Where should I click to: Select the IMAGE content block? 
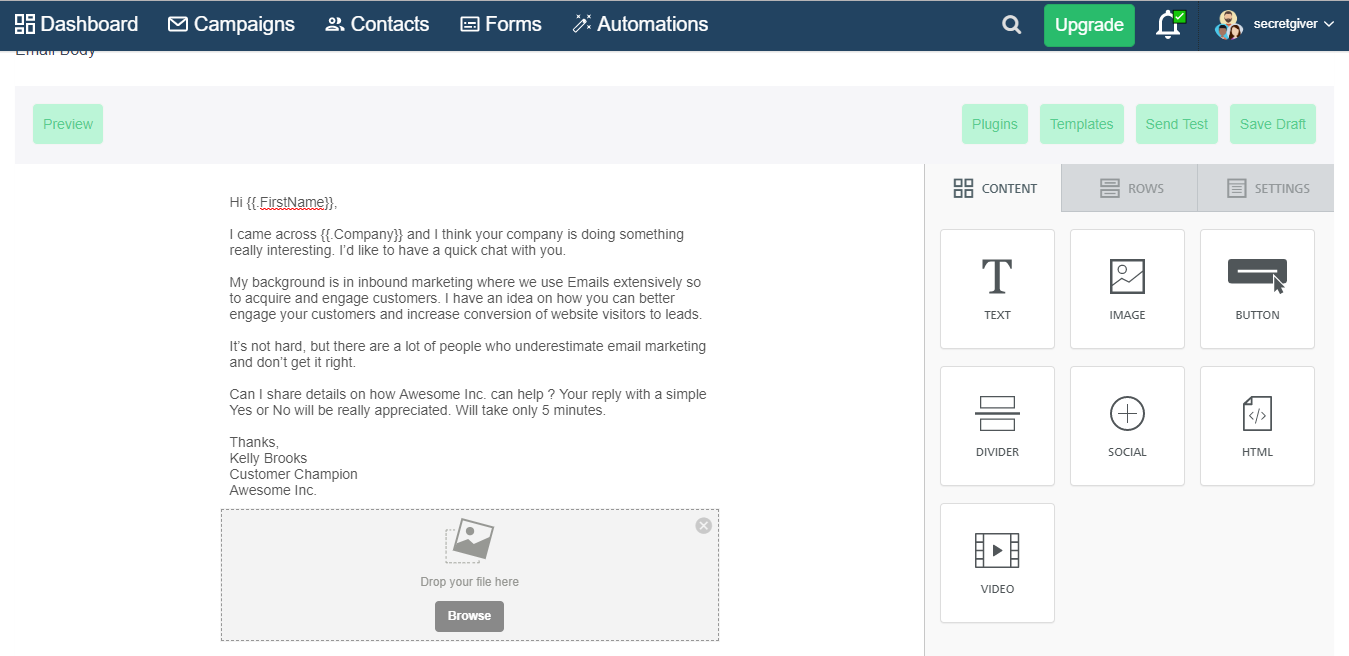coord(1127,289)
